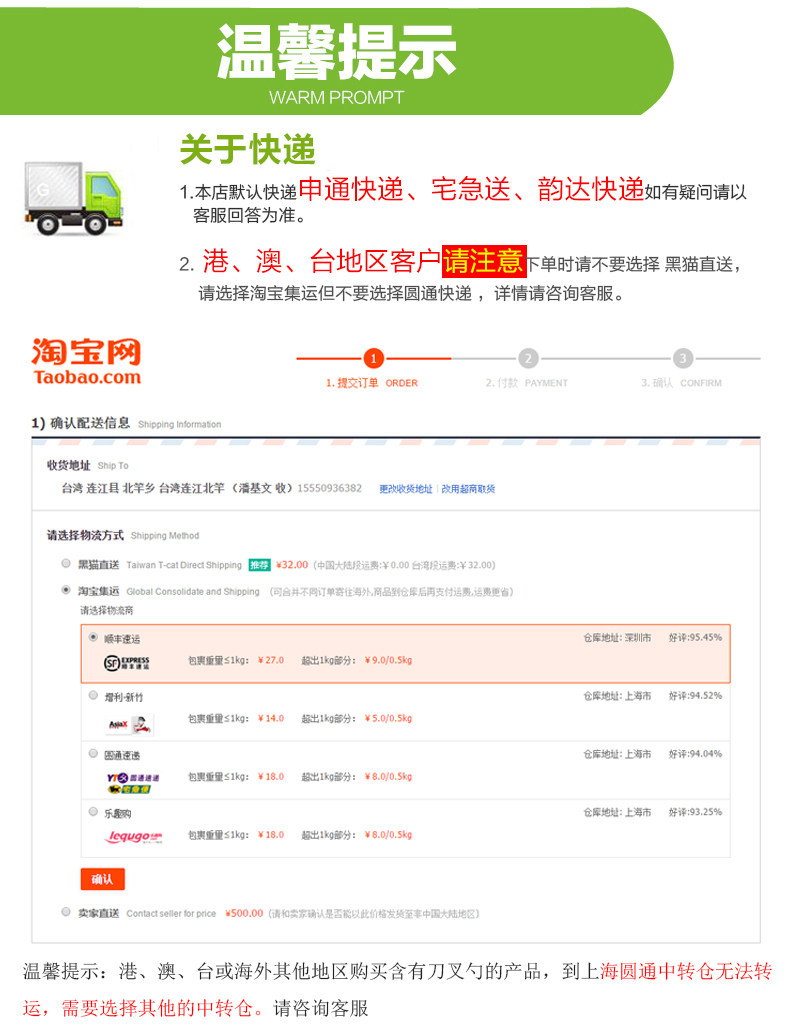
Task: Click the 改用超商取货 link
Action: tap(468, 489)
